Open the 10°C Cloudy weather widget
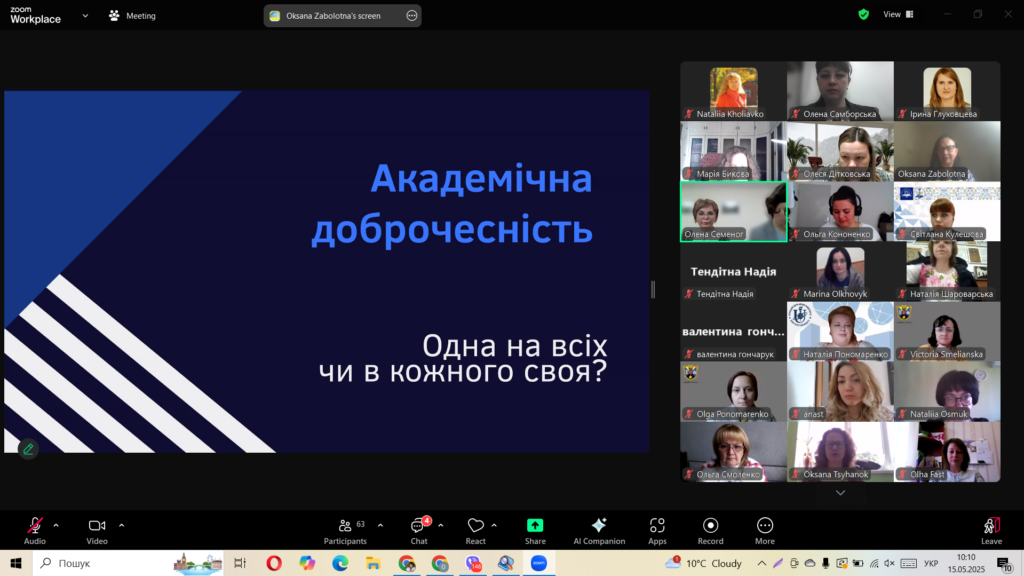The width and height of the screenshot is (1024, 576). 703,563
